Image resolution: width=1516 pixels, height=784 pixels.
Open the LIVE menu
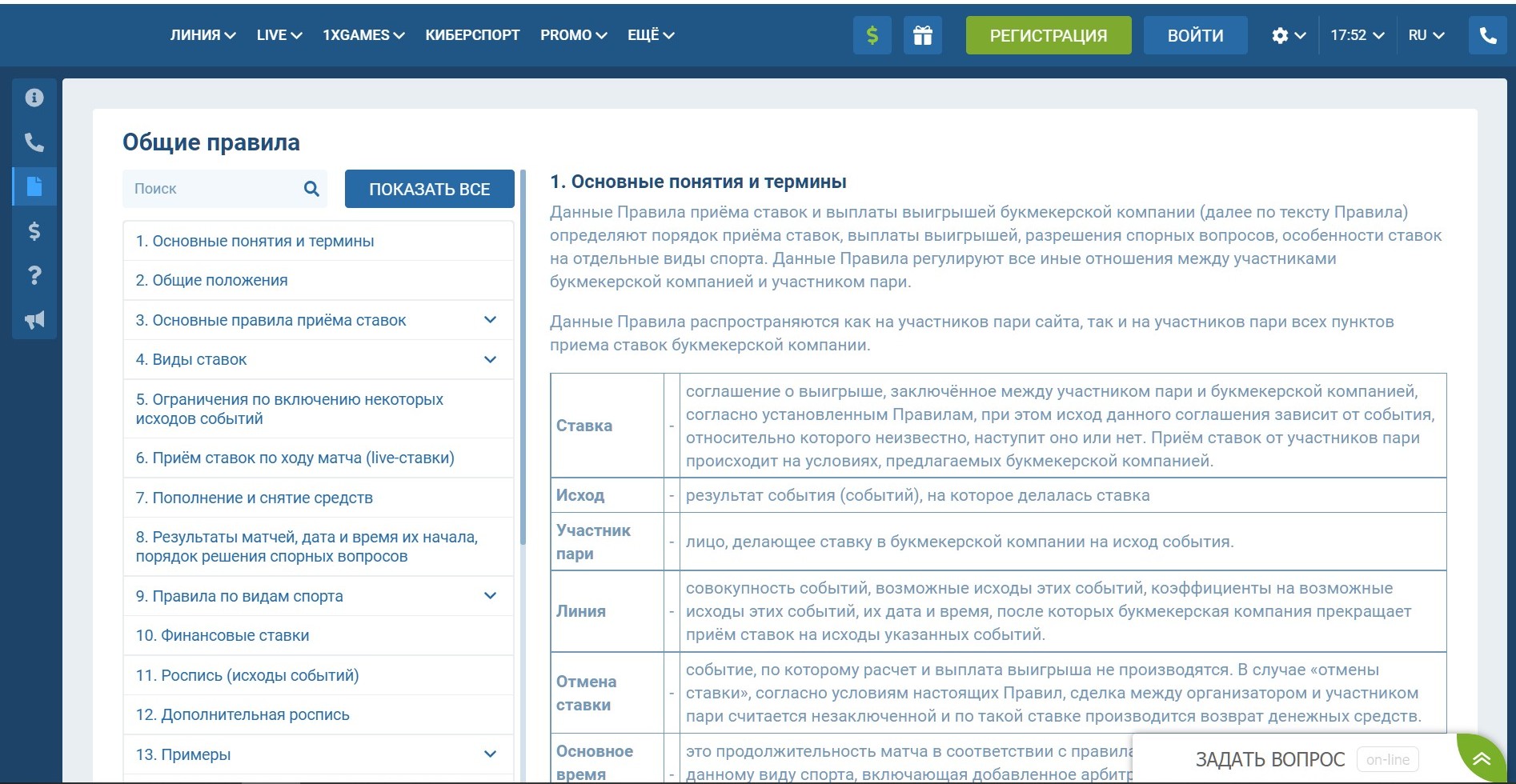coord(279,35)
